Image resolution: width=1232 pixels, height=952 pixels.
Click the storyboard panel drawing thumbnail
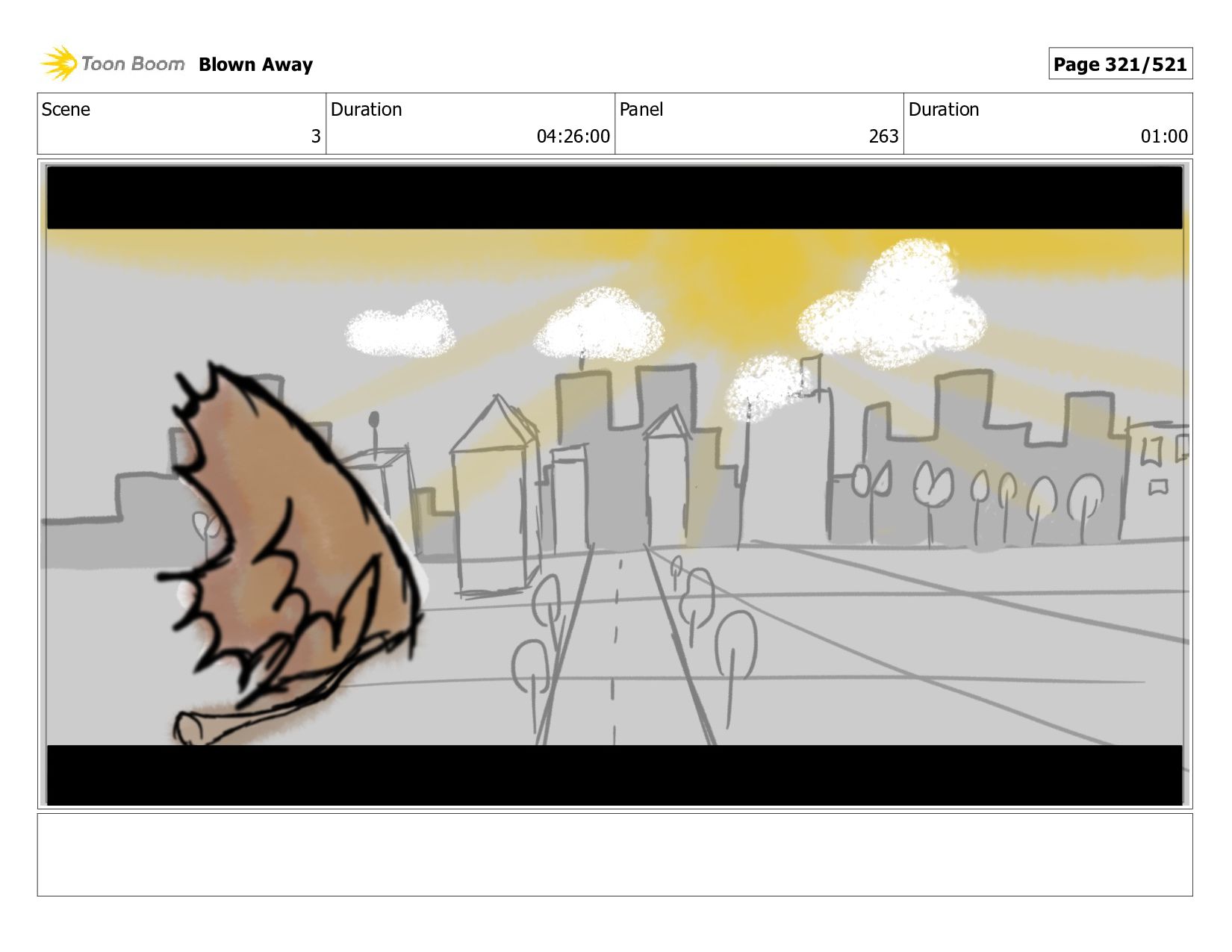click(615, 485)
